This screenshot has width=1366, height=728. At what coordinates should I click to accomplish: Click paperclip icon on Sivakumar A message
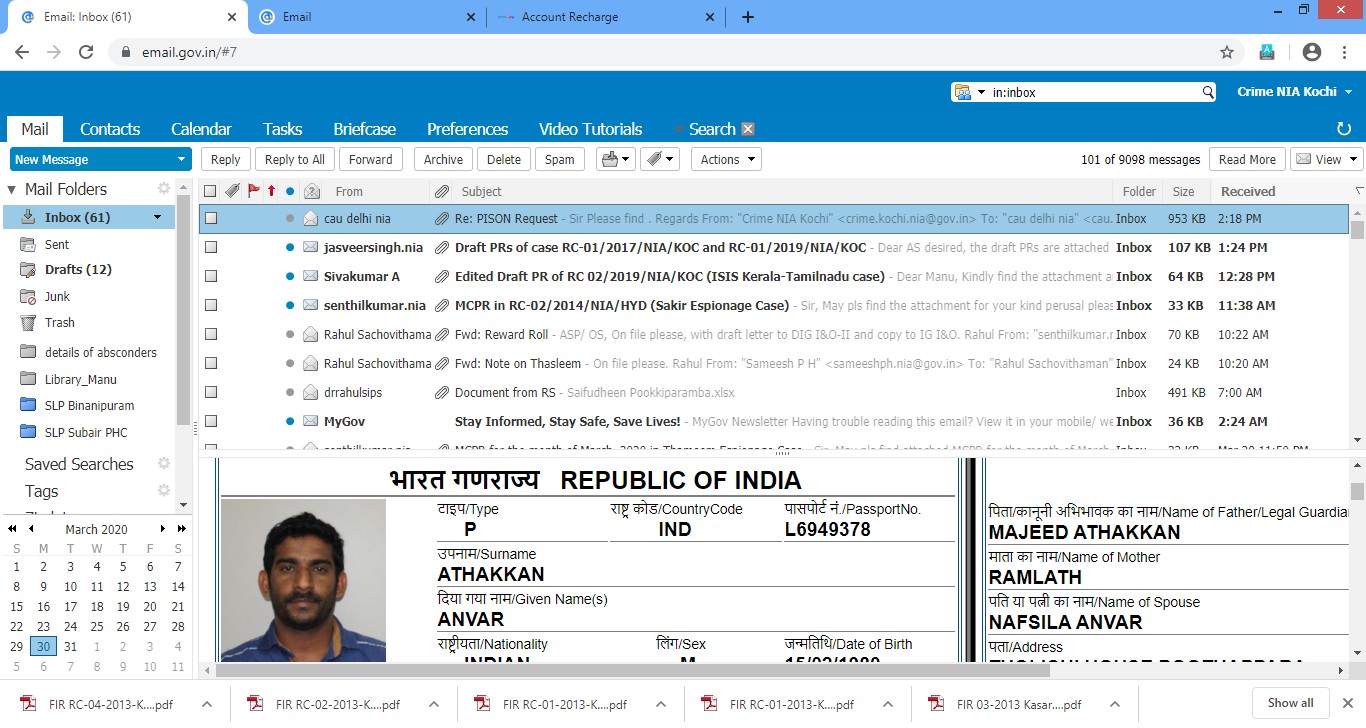coord(441,276)
